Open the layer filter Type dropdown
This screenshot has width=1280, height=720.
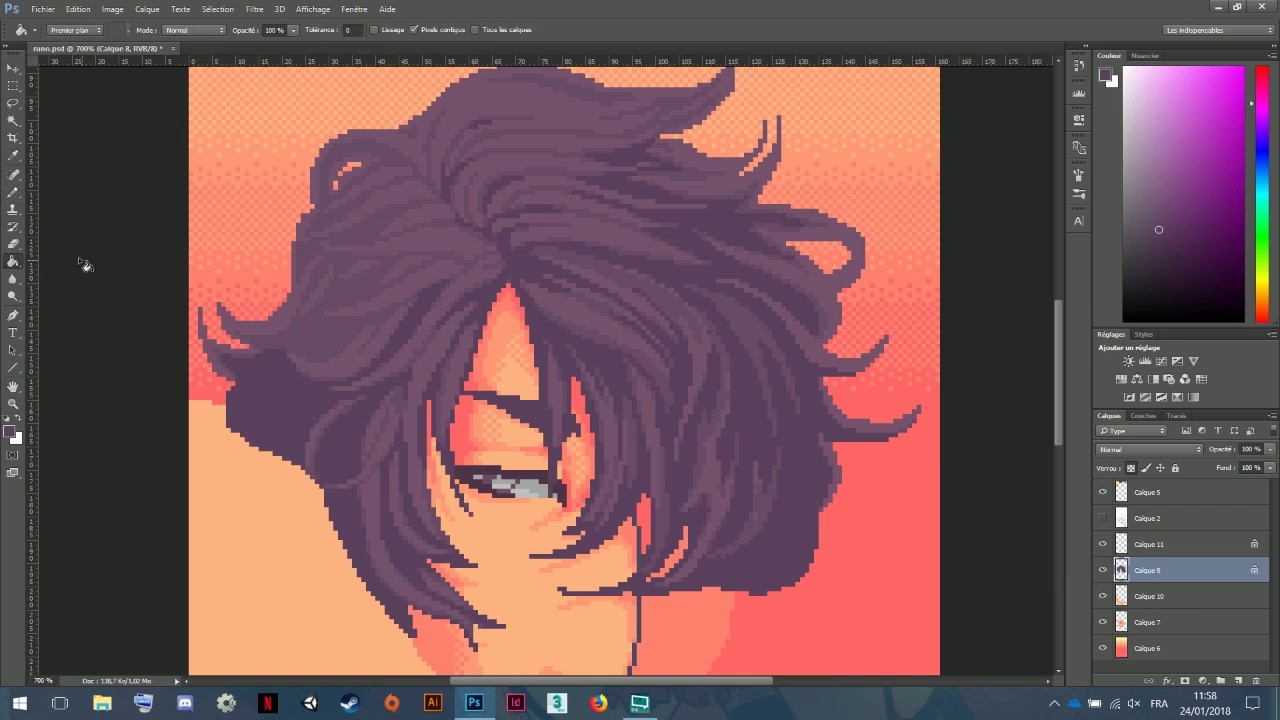pos(1132,431)
